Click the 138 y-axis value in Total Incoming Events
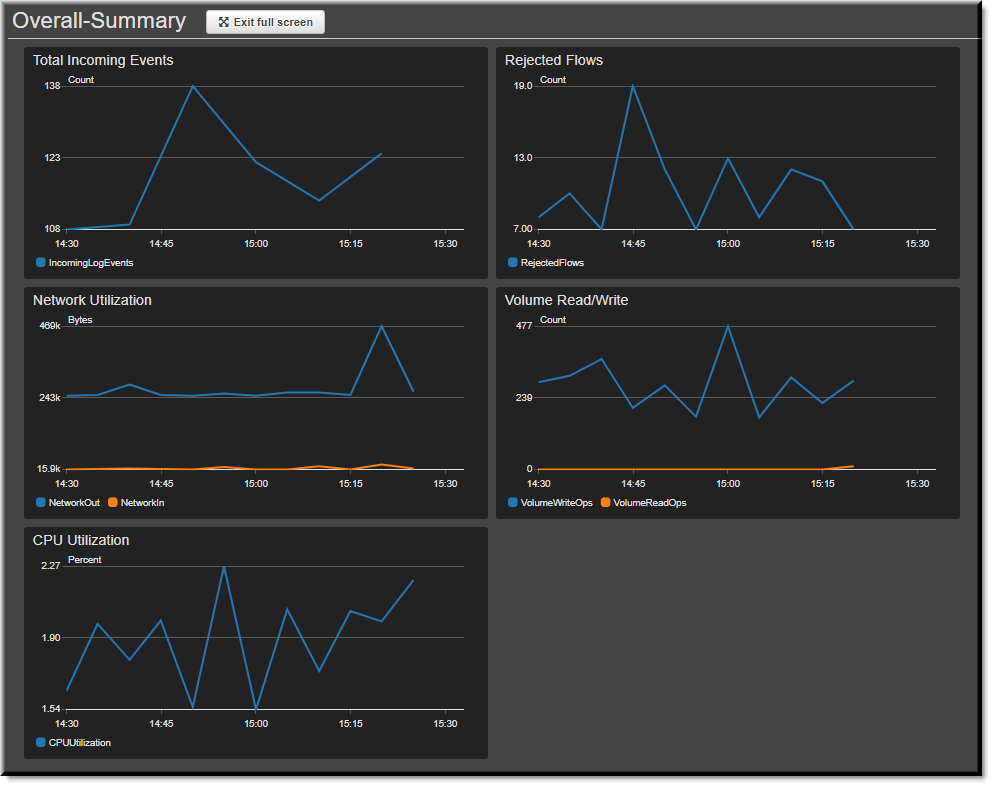 pos(52,86)
